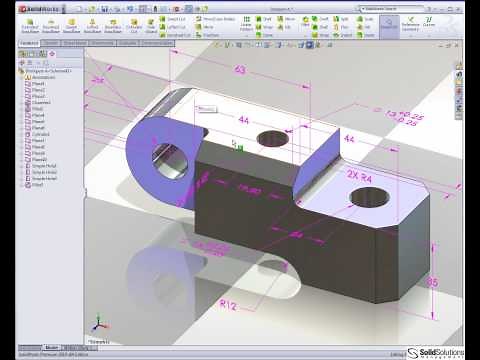Click the SolidWorks Search input box
480x360 pixels.
pyautogui.click(x=392, y=9)
